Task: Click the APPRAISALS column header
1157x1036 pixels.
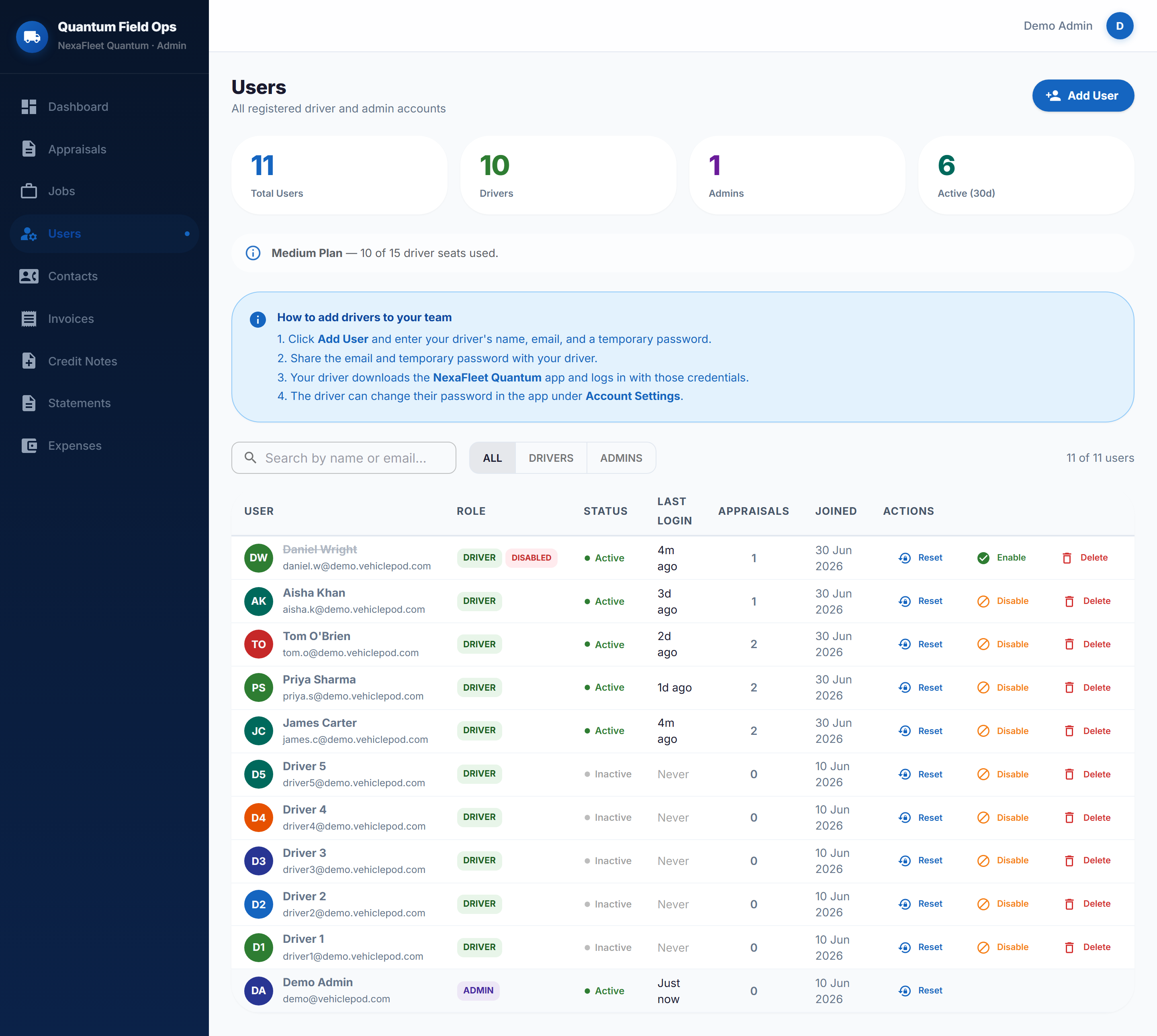Action: pos(753,511)
